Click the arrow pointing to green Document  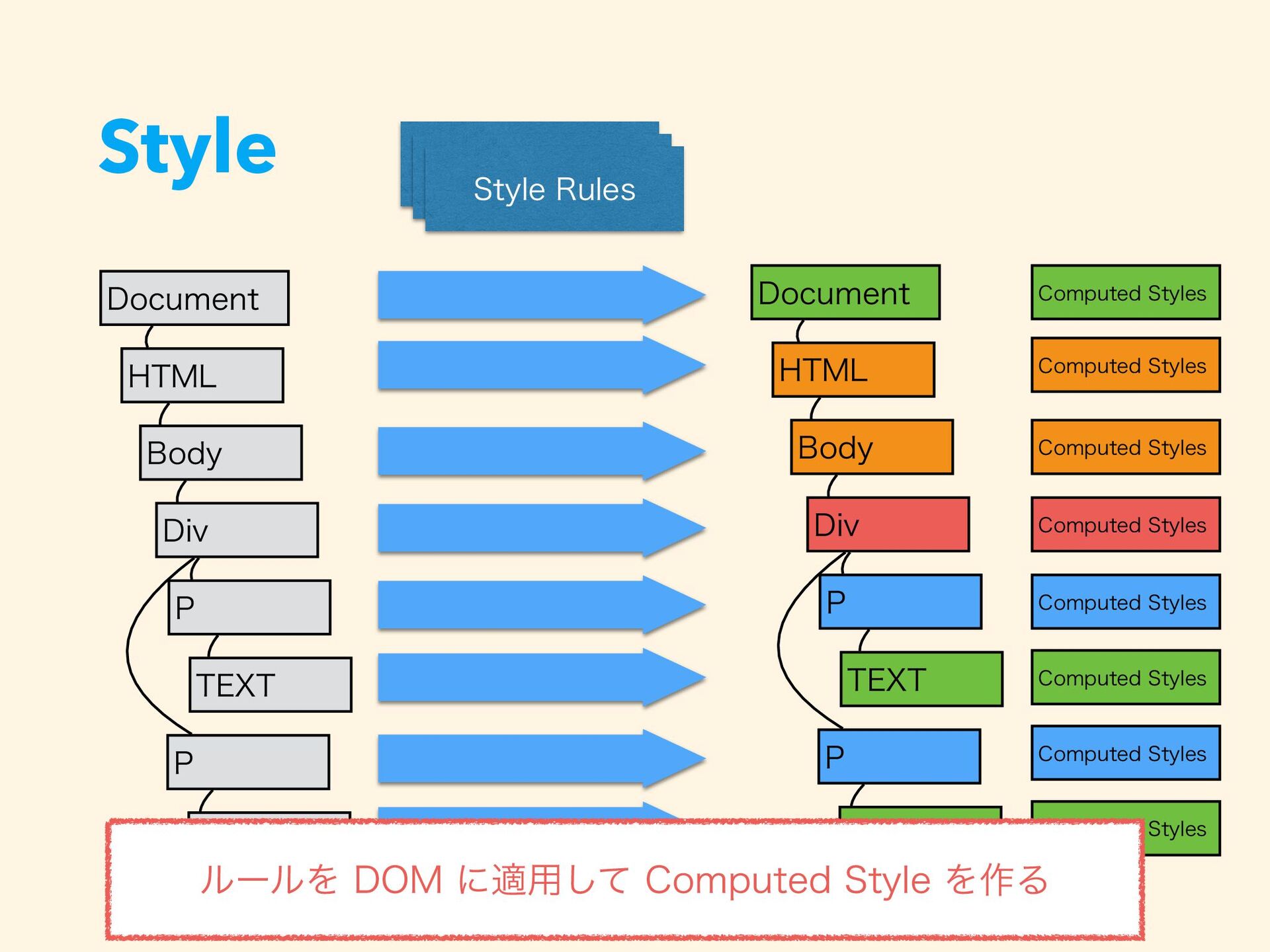pyautogui.click(x=542, y=295)
